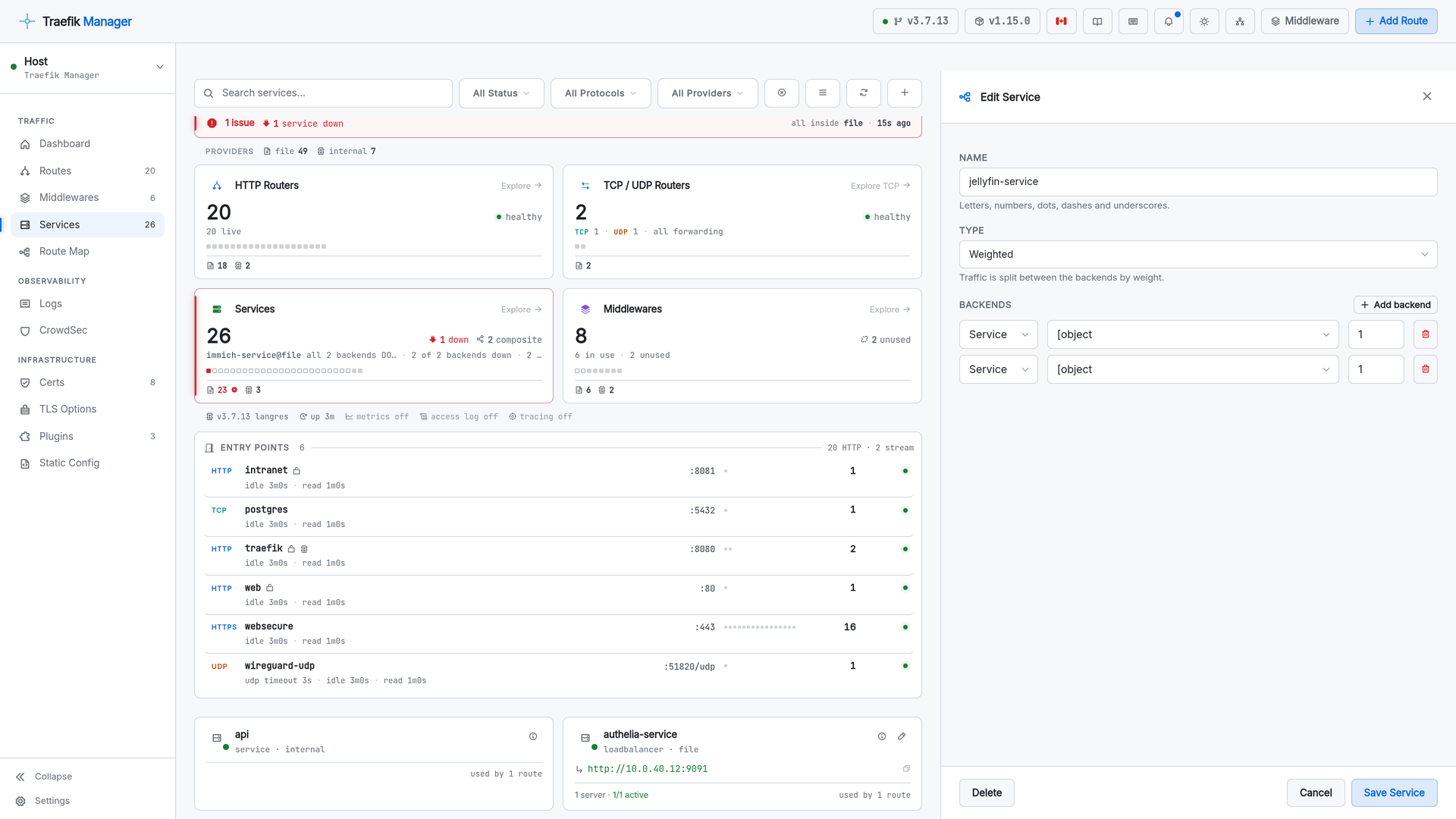The height and width of the screenshot is (819, 1456).
Task: Click the target filter icon
Action: pos(782,93)
